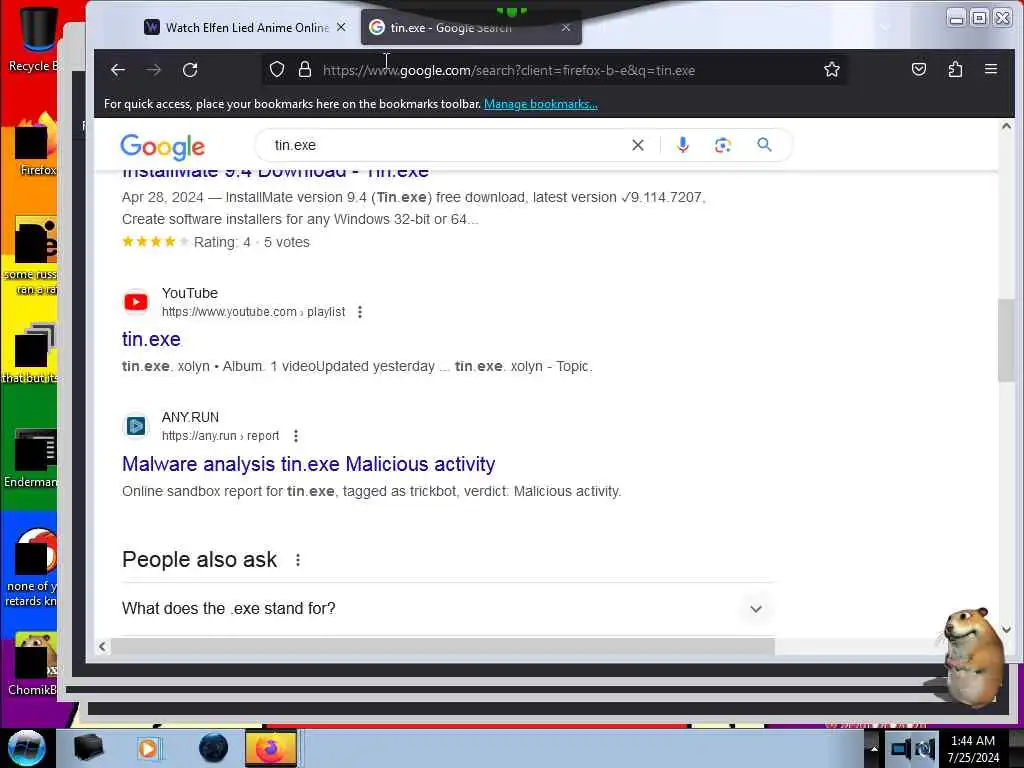Viewport: 1024px width, 768px height.
Task: Close the tin.exe Google Search tab
Action: point(566,27)
